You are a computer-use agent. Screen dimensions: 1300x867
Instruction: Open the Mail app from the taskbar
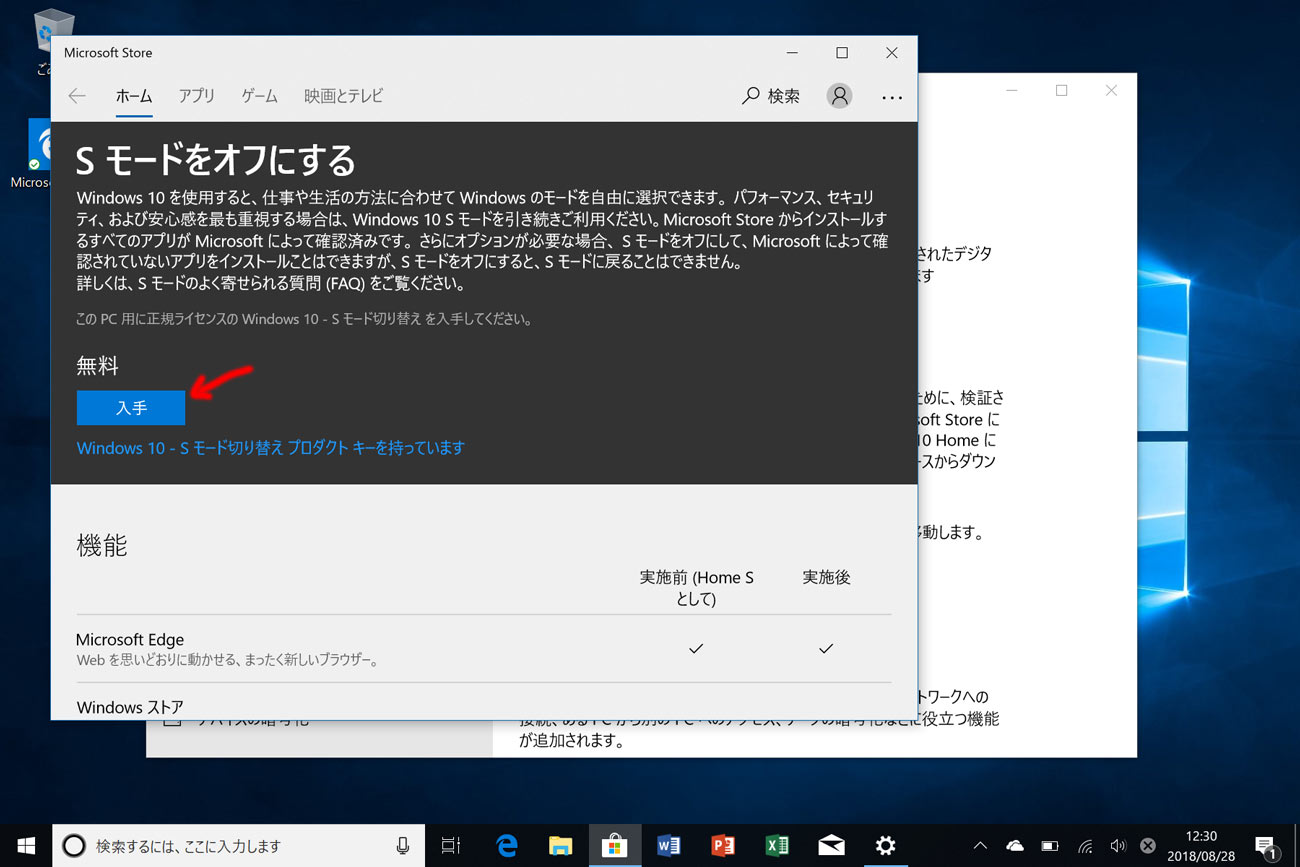831,846
